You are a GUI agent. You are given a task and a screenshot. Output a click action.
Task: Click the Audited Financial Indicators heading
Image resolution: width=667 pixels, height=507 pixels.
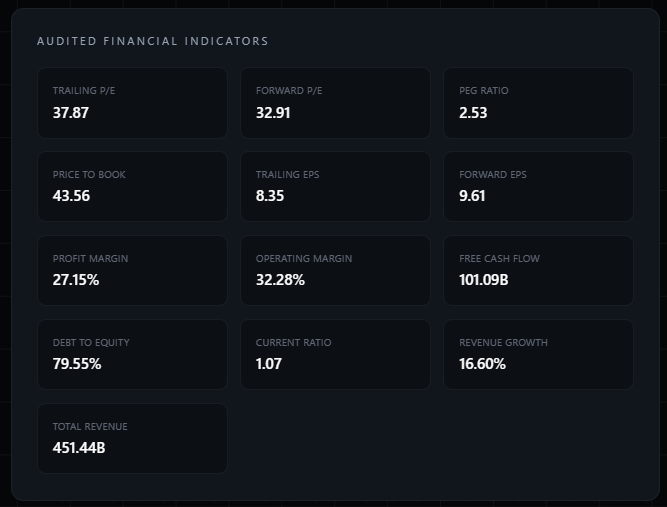[x=153, y=41]
